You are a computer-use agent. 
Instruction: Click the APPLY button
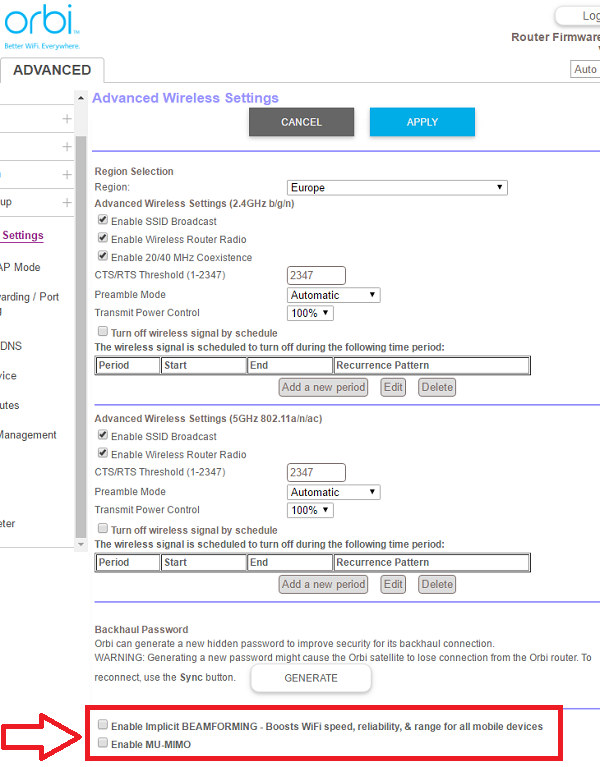[x=422, y=122]
